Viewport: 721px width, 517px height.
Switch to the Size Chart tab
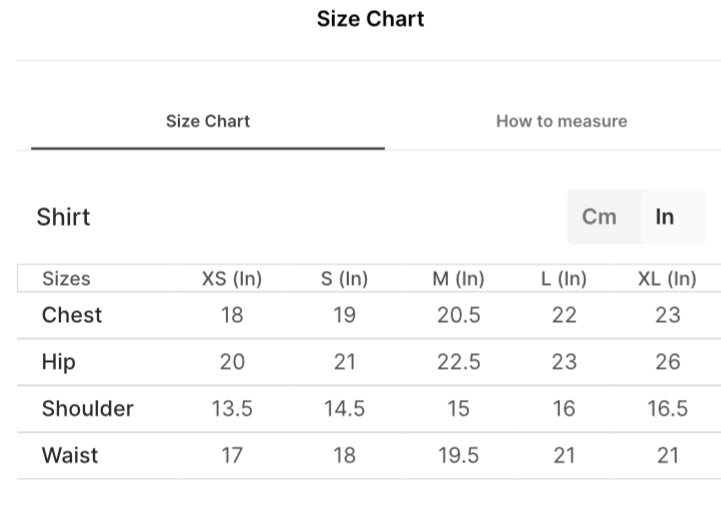pyautogui.click(x=208, y=121)
